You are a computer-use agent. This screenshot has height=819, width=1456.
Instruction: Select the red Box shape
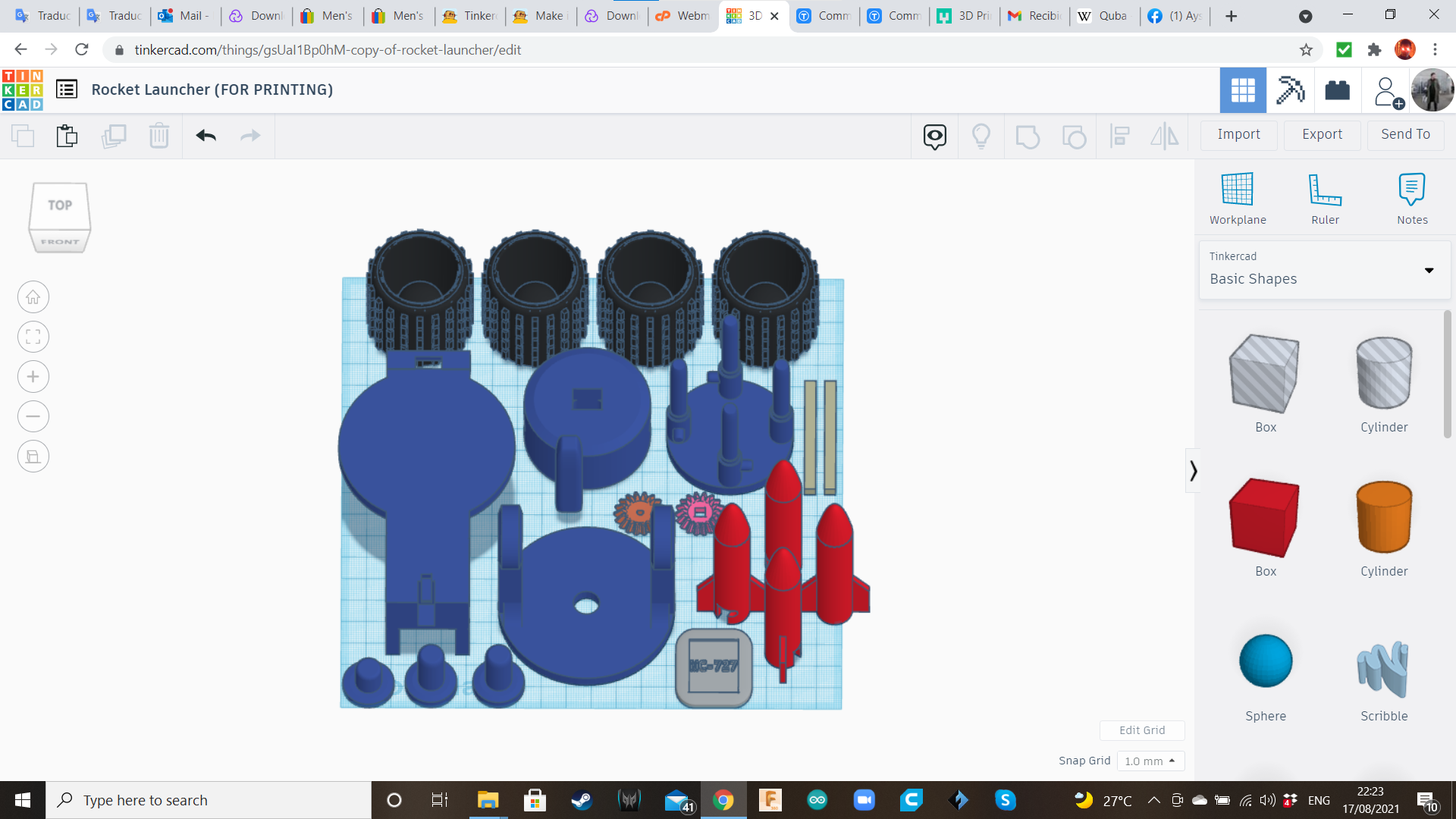(x=1265, y=518)
